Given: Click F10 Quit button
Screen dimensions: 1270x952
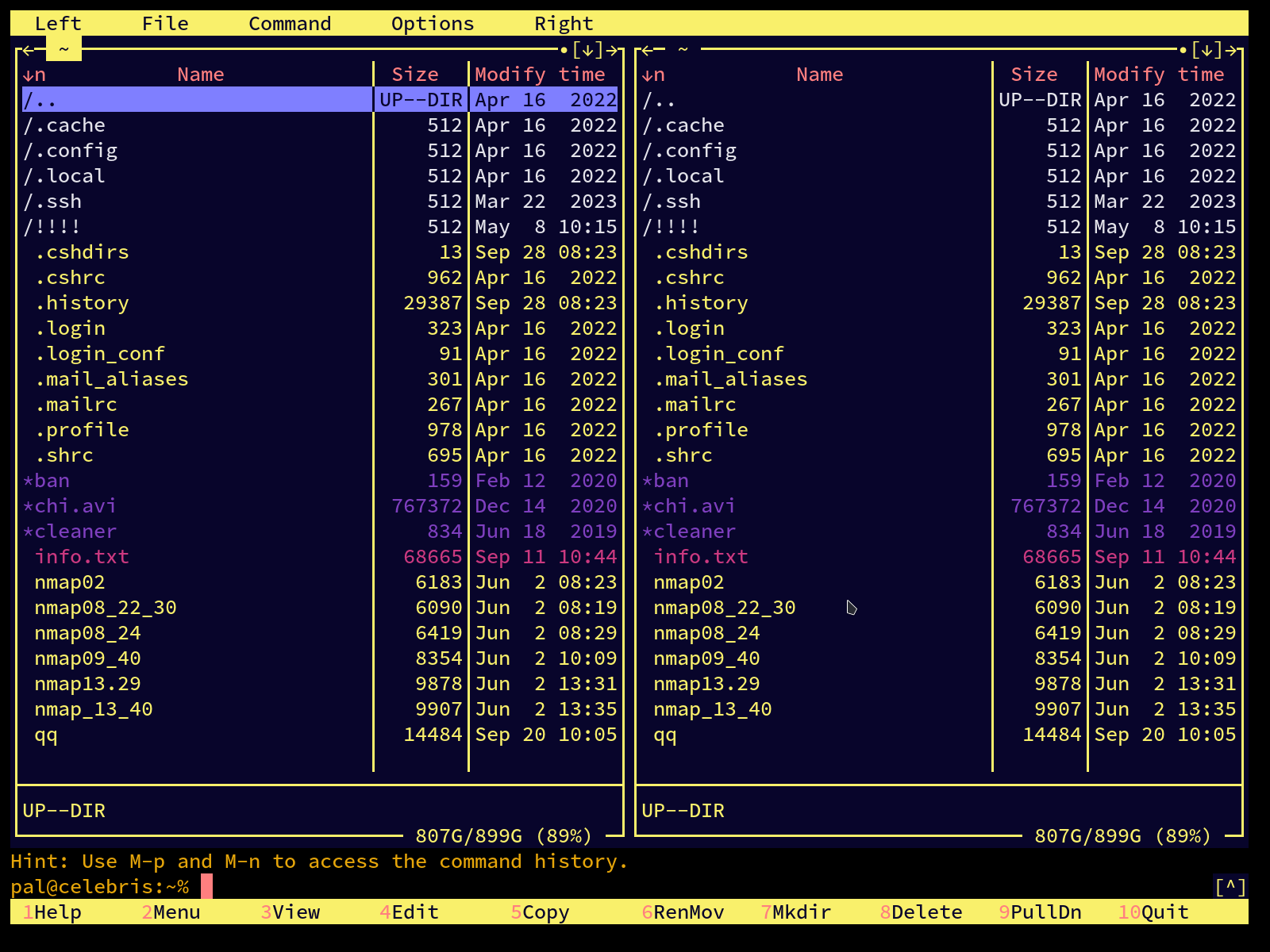Looking at the screenshot, I should click(1153, 912).
